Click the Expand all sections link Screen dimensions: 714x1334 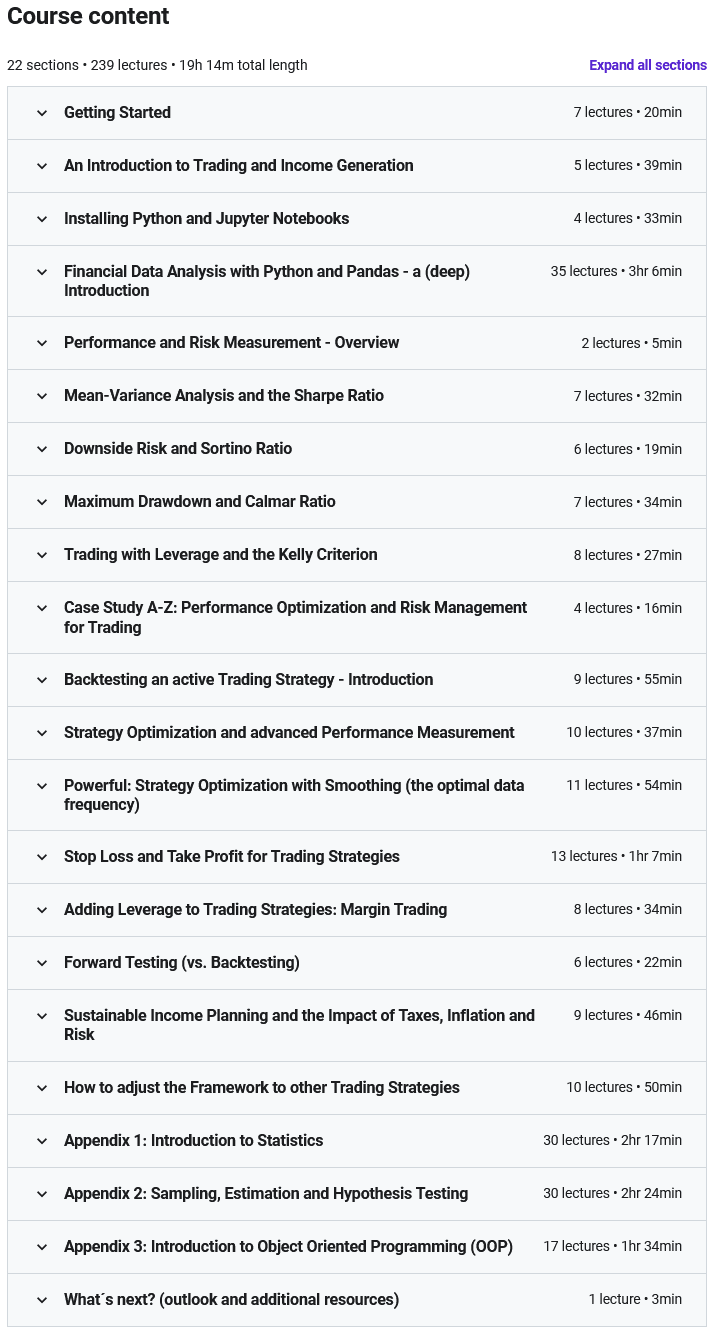pos(647,65)
